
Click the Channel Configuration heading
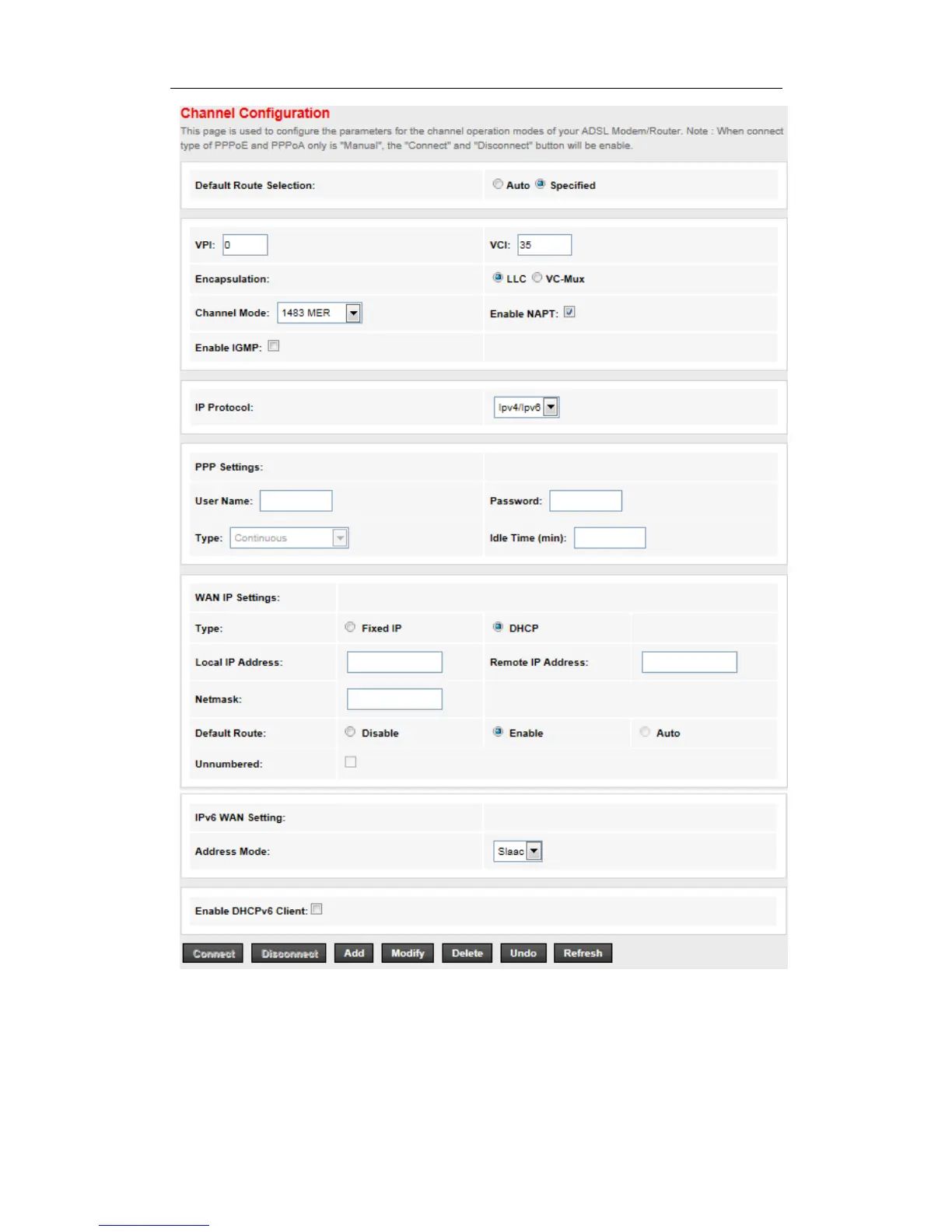[255, 114]
